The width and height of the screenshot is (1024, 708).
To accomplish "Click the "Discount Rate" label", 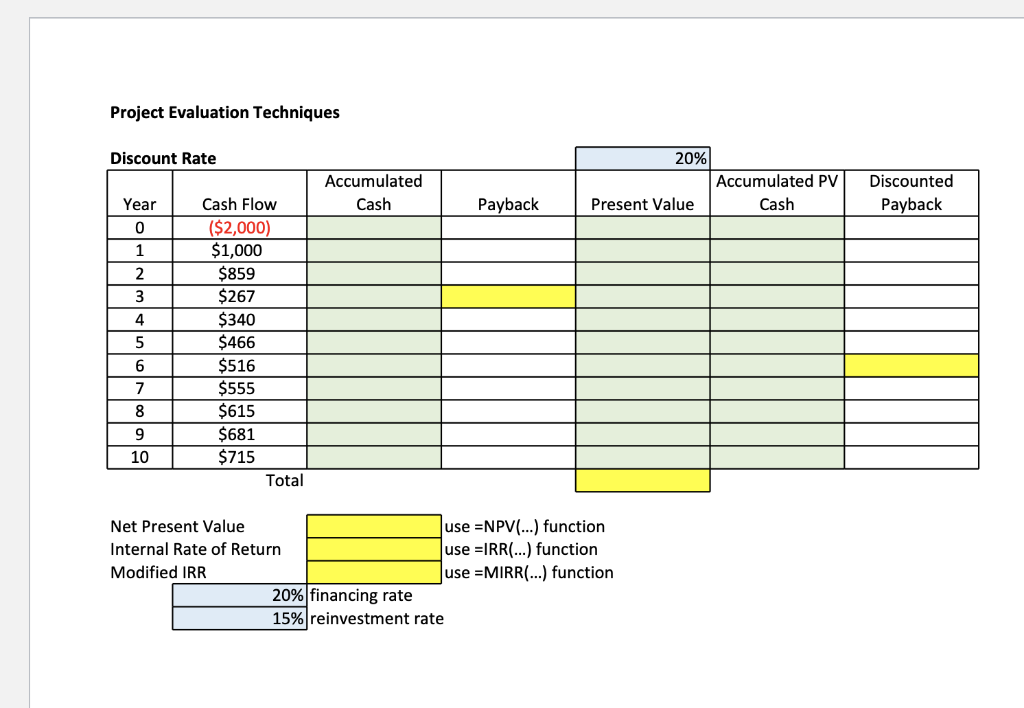I will click(x=163, y=159).
